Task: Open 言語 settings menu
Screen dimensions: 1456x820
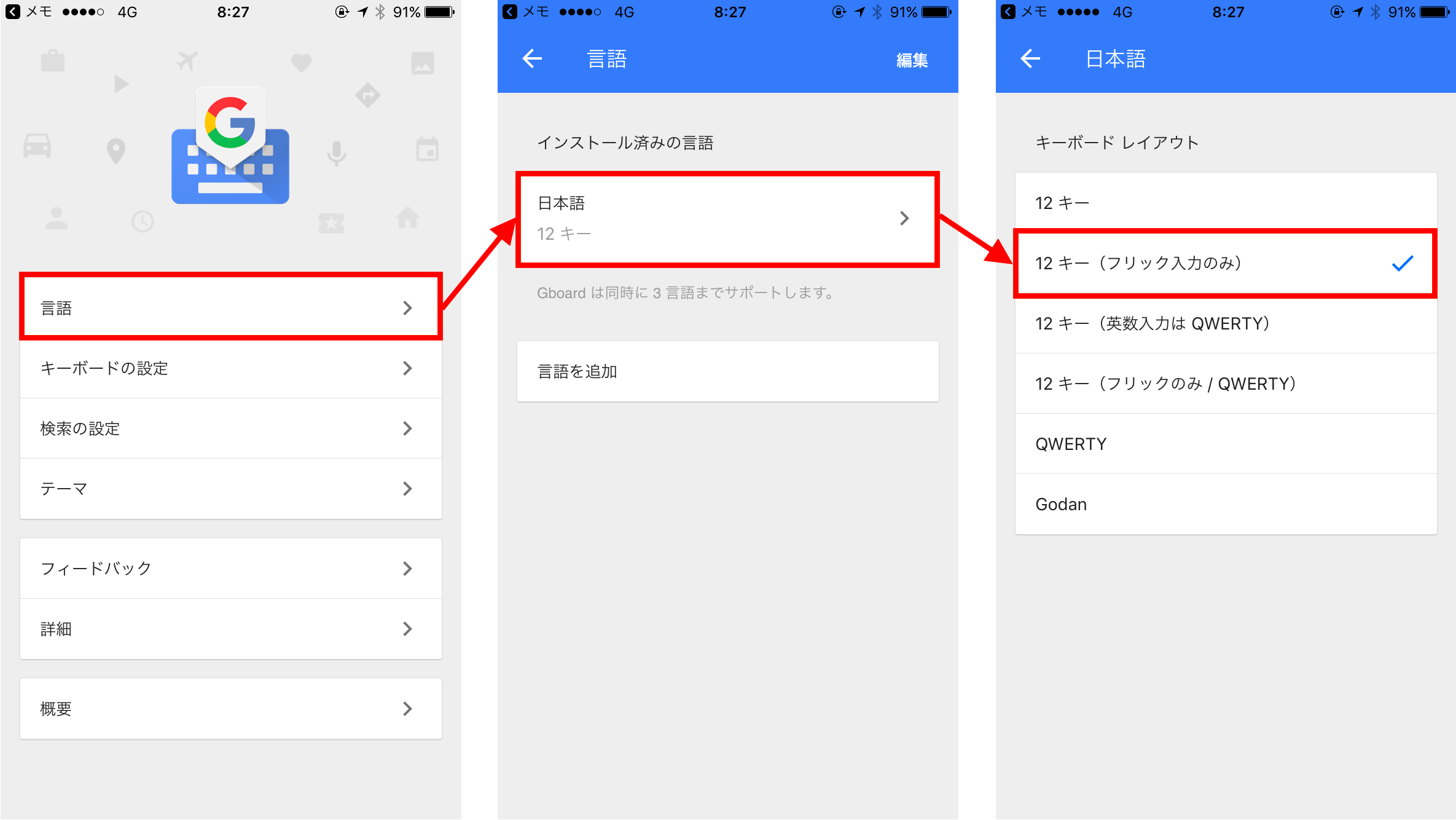Action: pyautogui.click(x=225, y=308)
